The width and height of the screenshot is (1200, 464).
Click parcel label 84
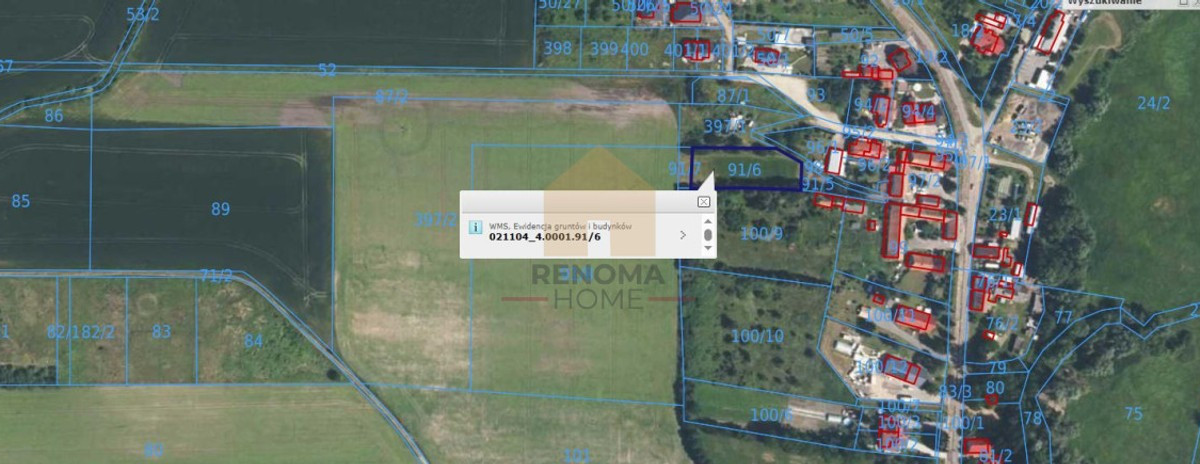click(253, 341)
